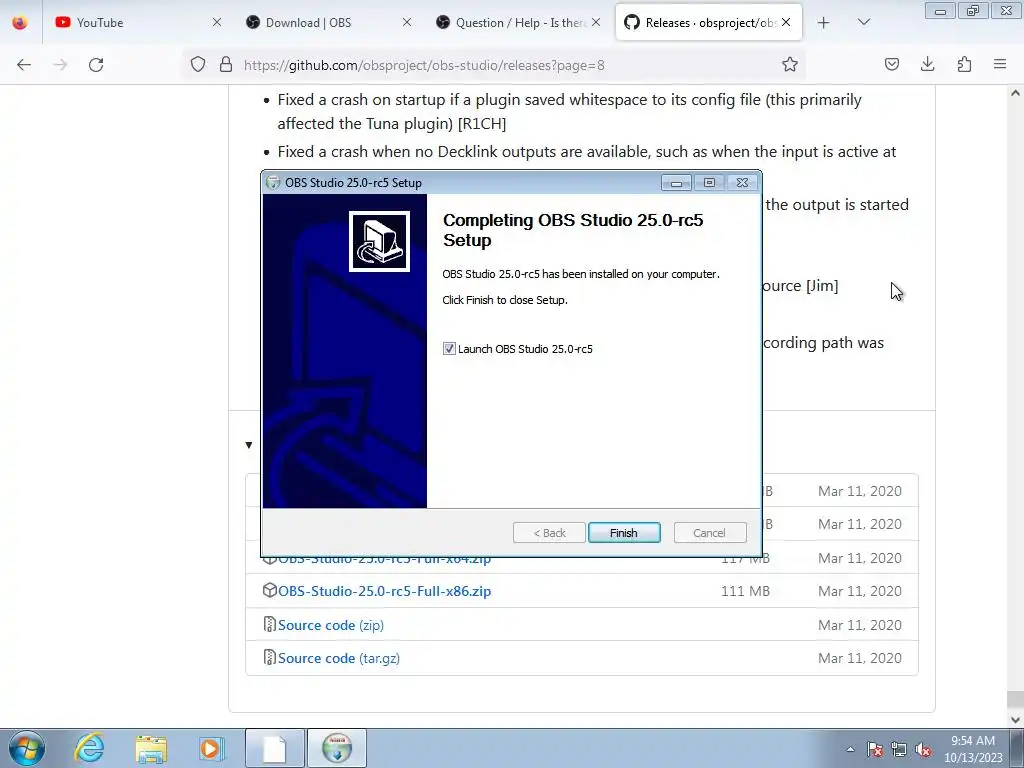Click the Firefox logo icon in tab bar
Screen dimensions: 1024x768
tap(20, 23)
